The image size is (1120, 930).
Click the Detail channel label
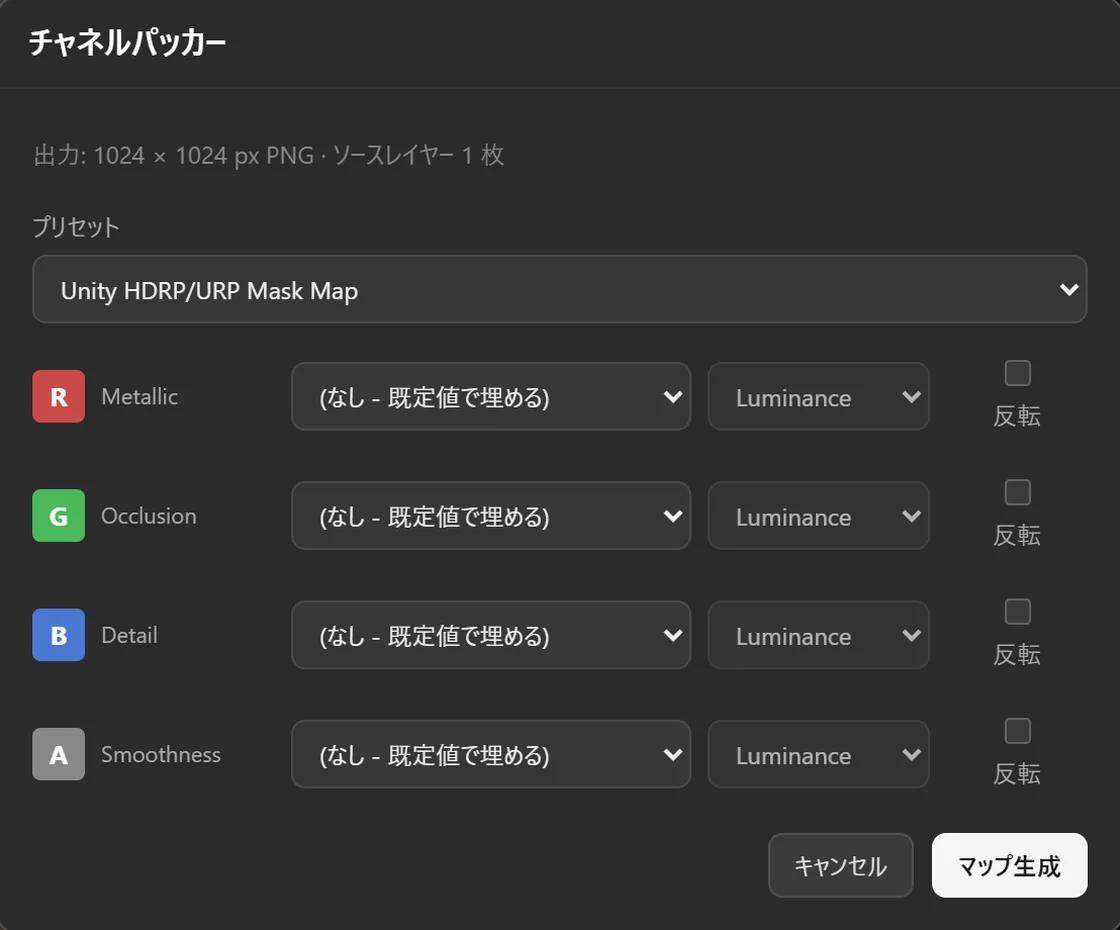coord(129,635)
